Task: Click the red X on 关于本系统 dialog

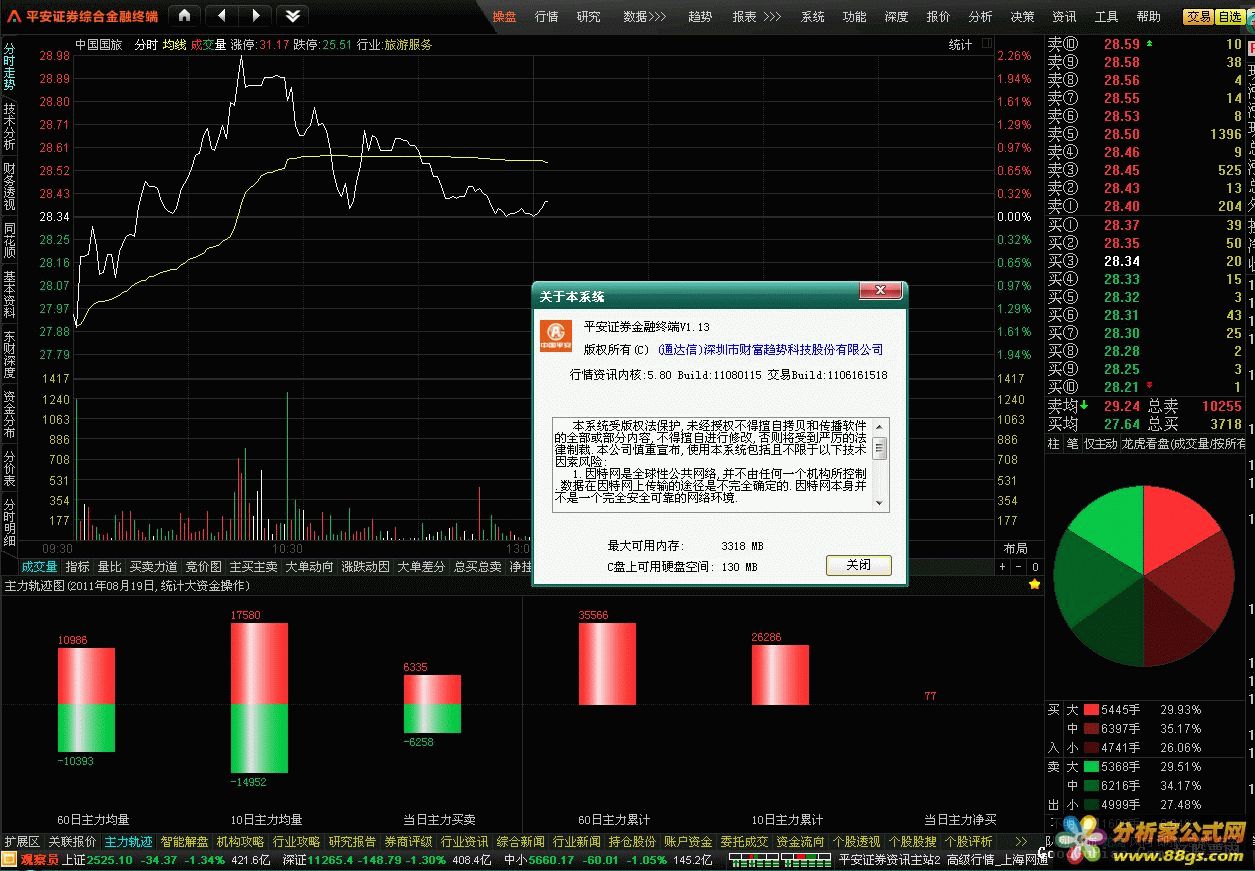Action: pos(880,291)
